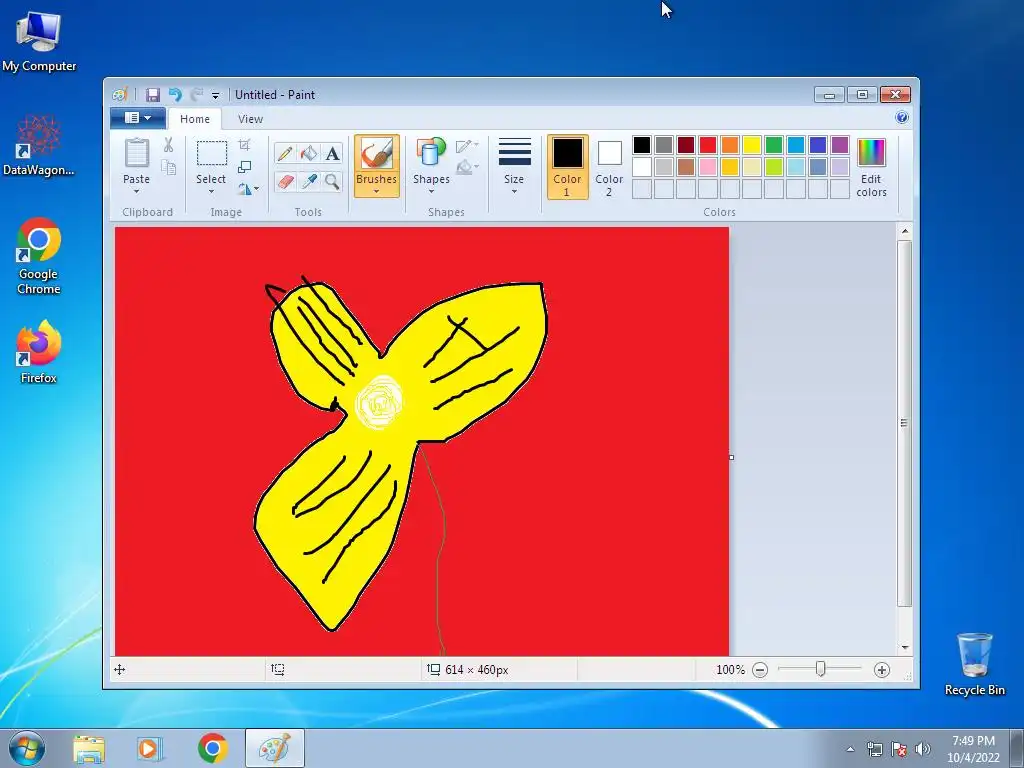Open the Size line thickness dropdown
1024x768 pixels.
[x=514, y=167]
